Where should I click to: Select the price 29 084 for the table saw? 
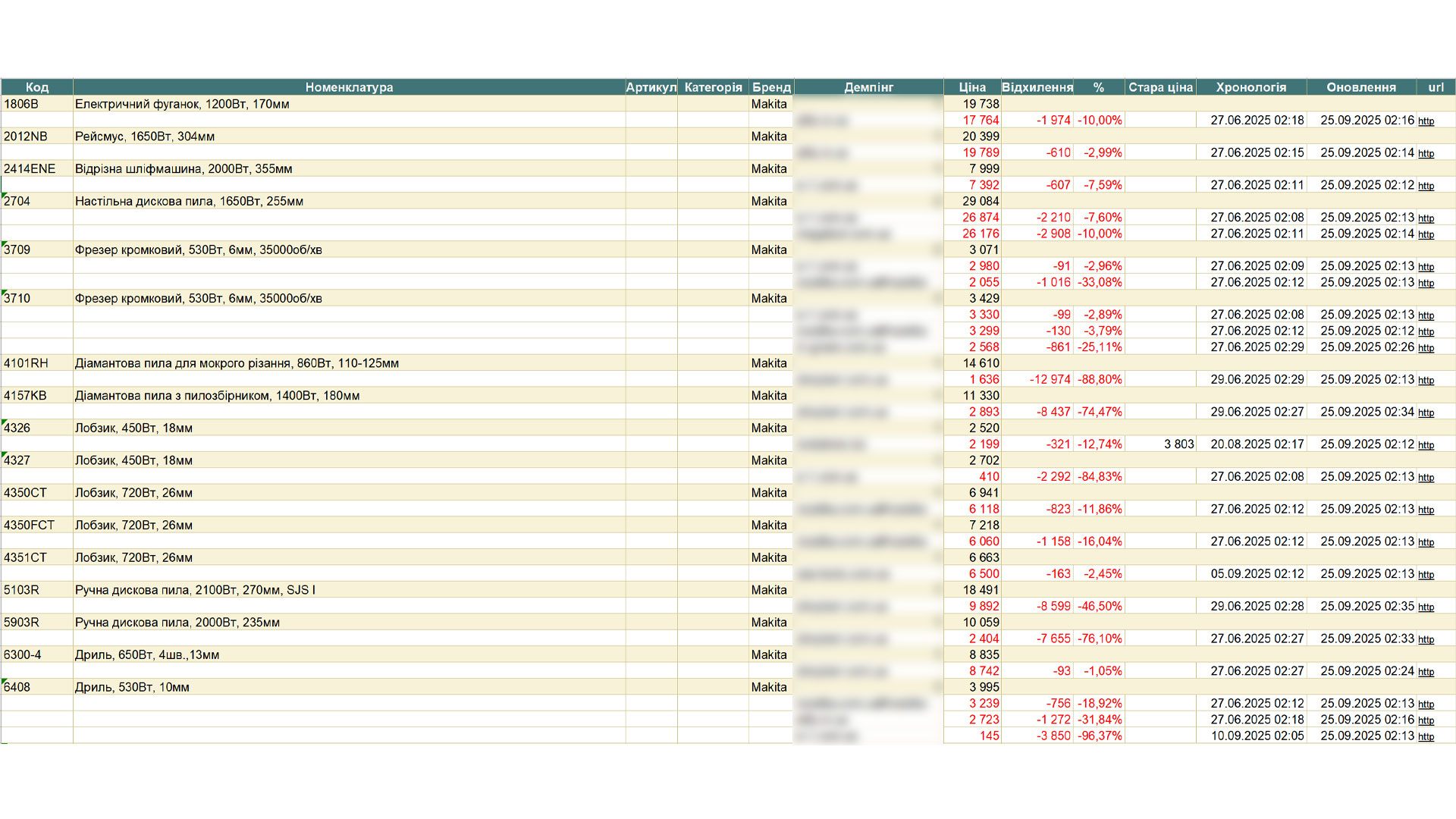pyautogui.click(x=982, y=201)
